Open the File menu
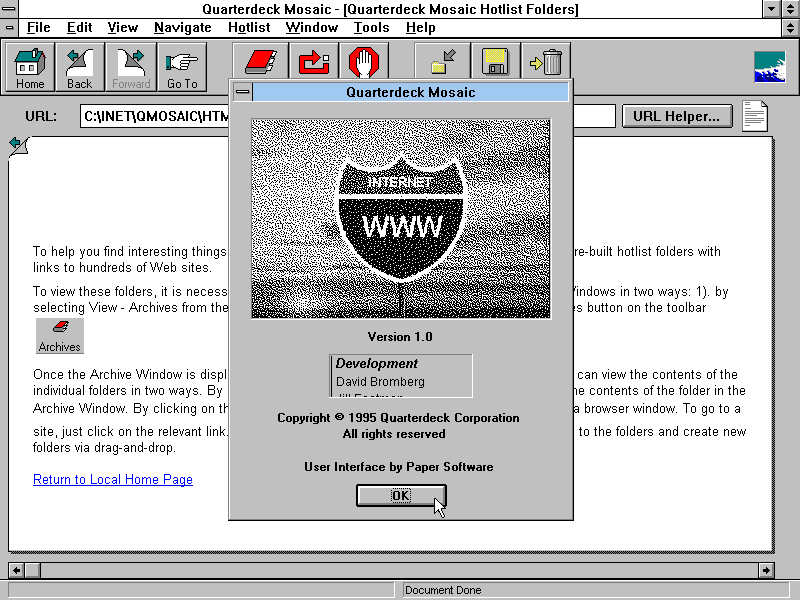 tap(38, 28)
